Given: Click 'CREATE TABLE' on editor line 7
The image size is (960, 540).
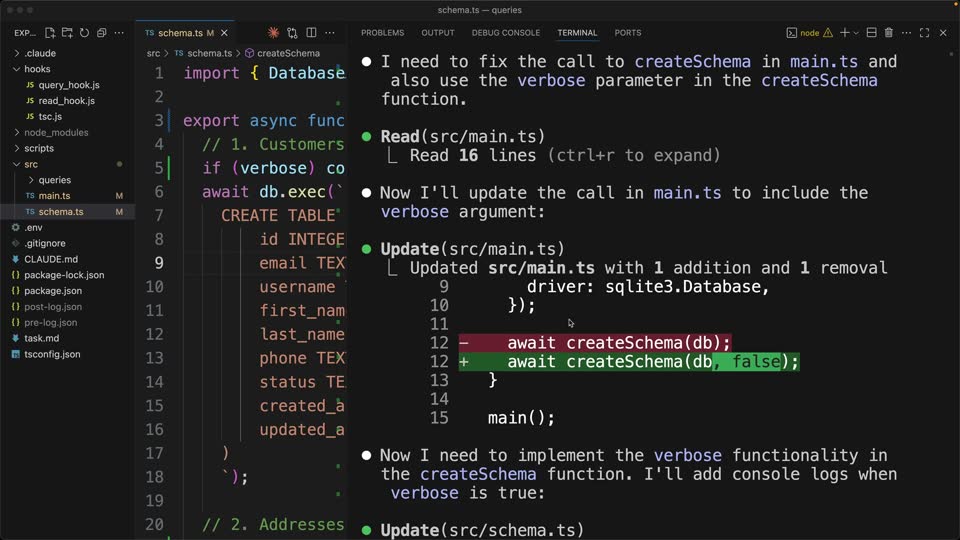Looking at the screenshot, I should (x=279, y=216).
